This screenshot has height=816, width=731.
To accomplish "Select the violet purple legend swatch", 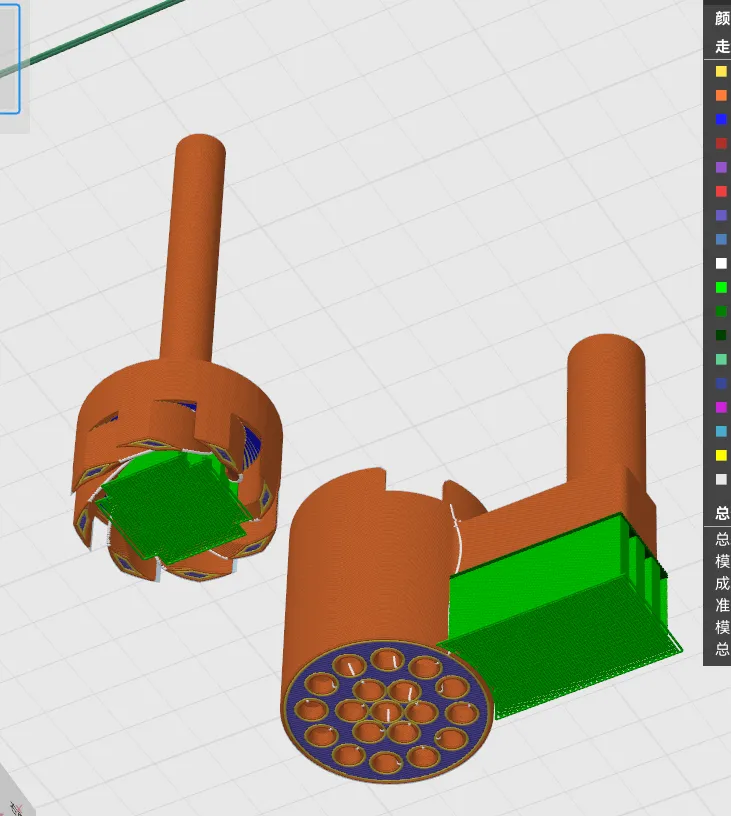I will point(721,167).
